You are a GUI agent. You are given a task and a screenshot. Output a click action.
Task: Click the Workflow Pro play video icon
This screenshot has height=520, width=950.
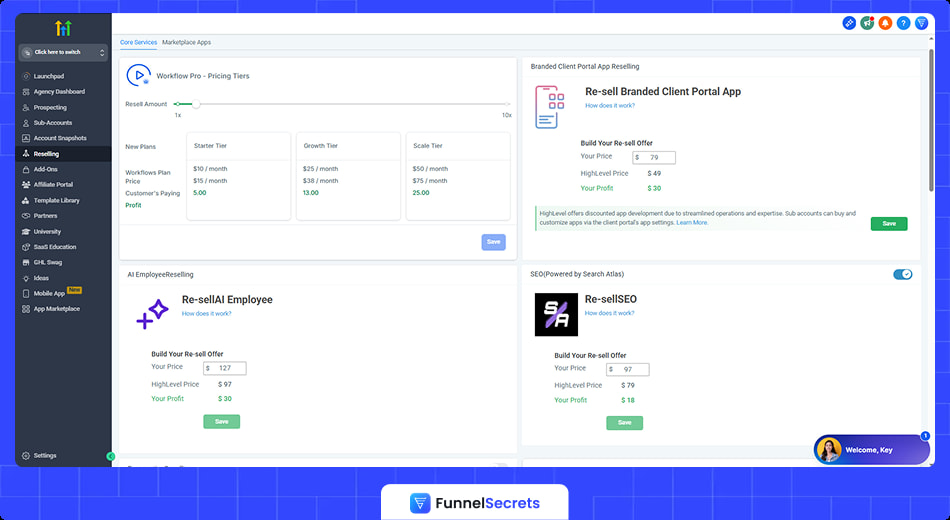tap(138, 75)
